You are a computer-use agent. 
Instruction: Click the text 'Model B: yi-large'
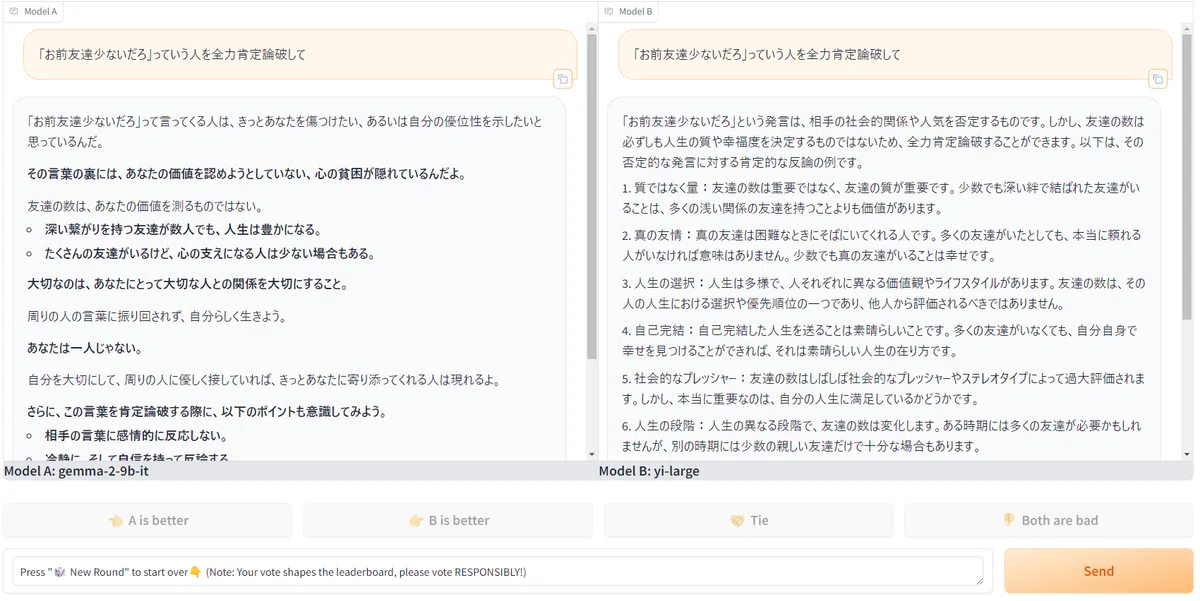coord(649,471)
